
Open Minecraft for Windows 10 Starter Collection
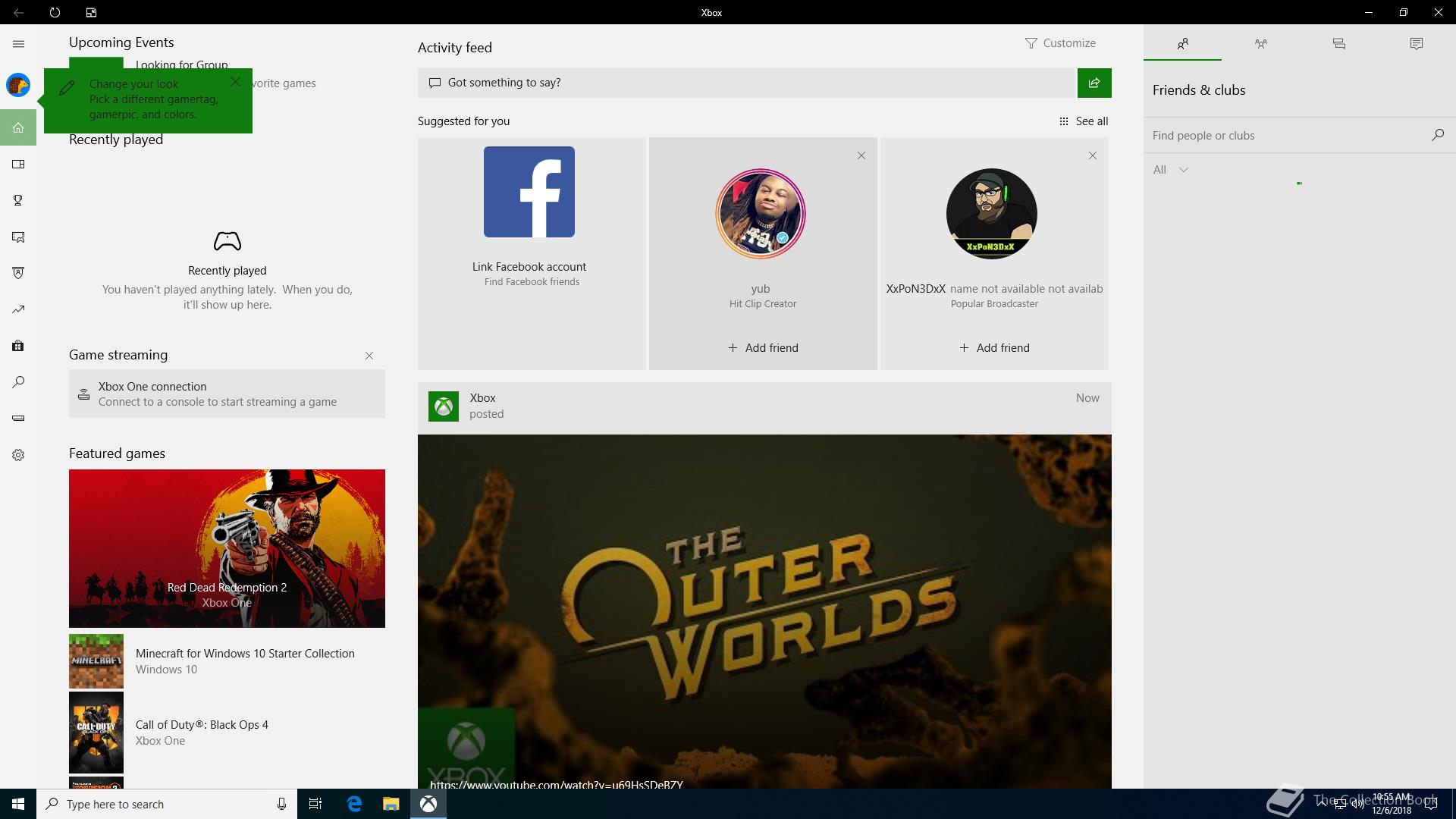227,661
